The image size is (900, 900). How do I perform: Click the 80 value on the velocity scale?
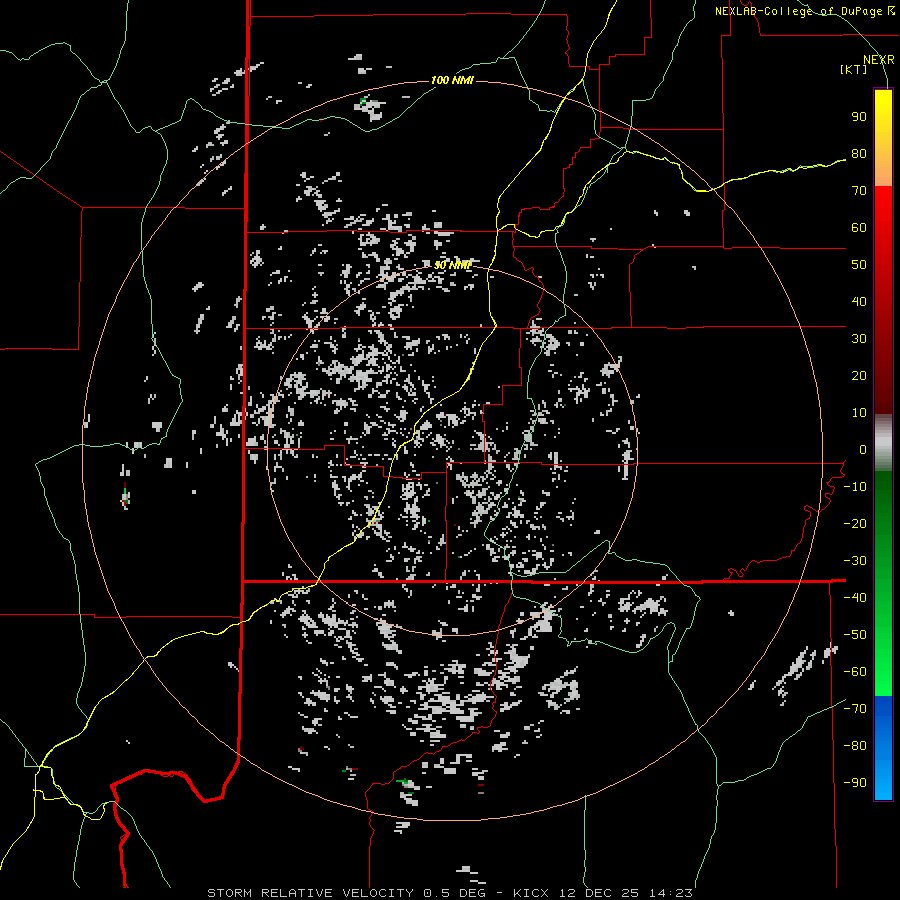click(859, 153)
